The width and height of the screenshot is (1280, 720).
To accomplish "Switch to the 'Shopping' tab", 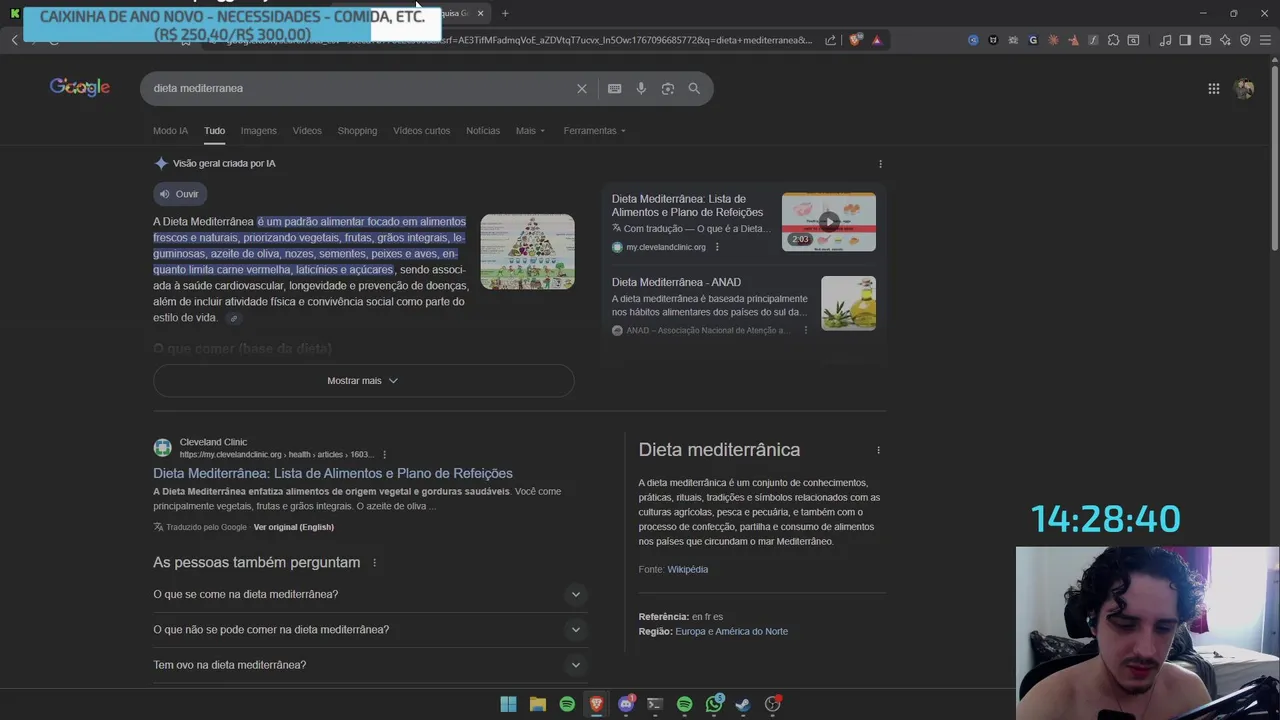I will [357, 131].
